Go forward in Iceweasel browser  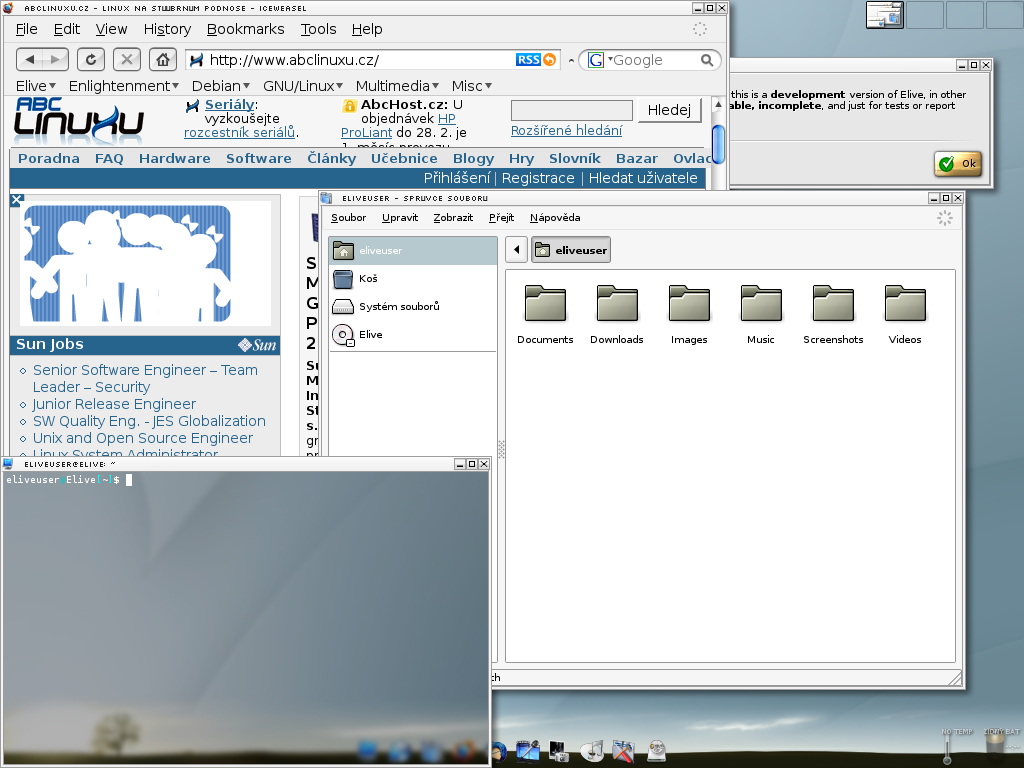pyautogui.click(x=56, y=60)
